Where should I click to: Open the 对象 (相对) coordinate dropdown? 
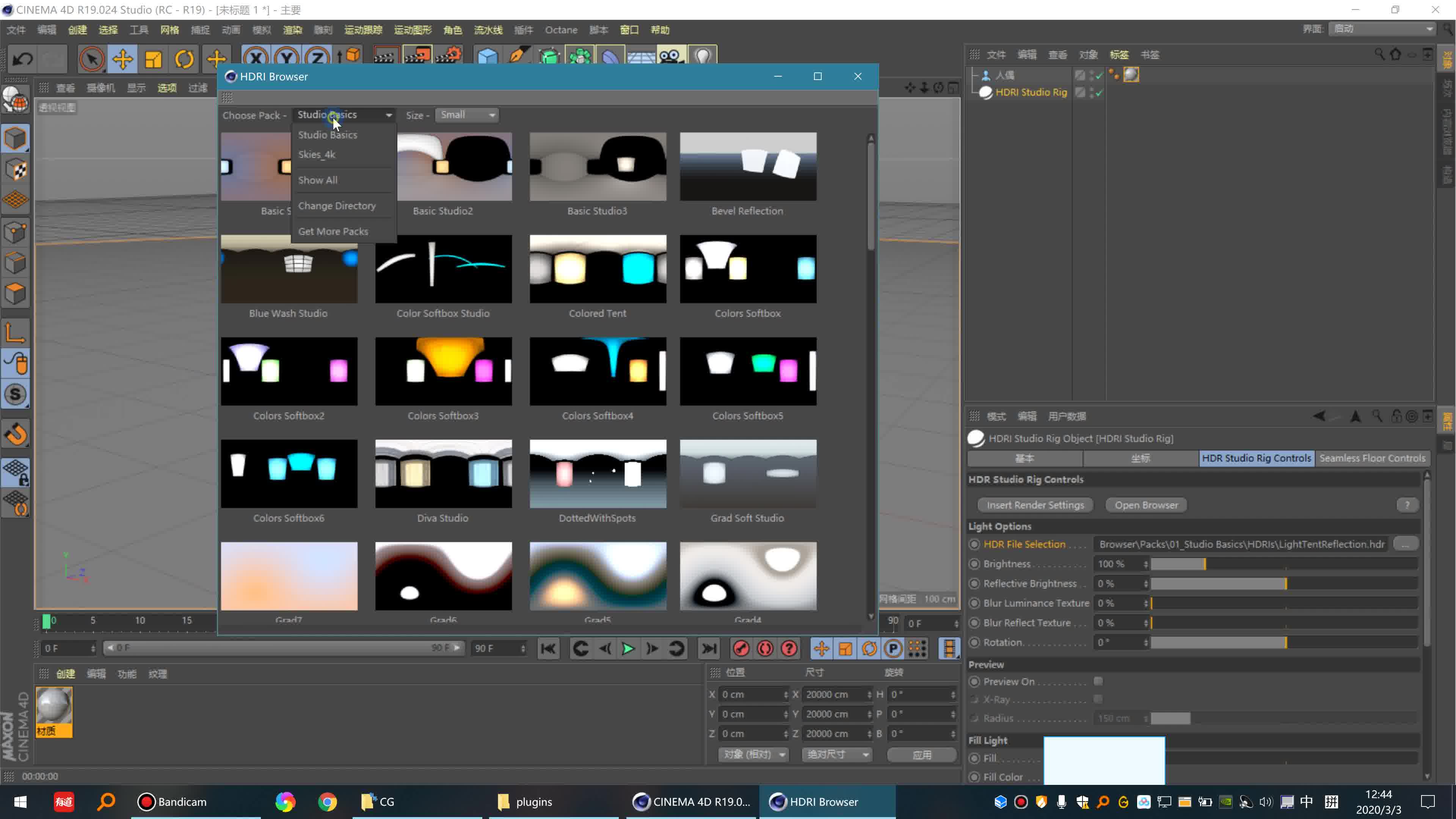(x=753, y=755)
